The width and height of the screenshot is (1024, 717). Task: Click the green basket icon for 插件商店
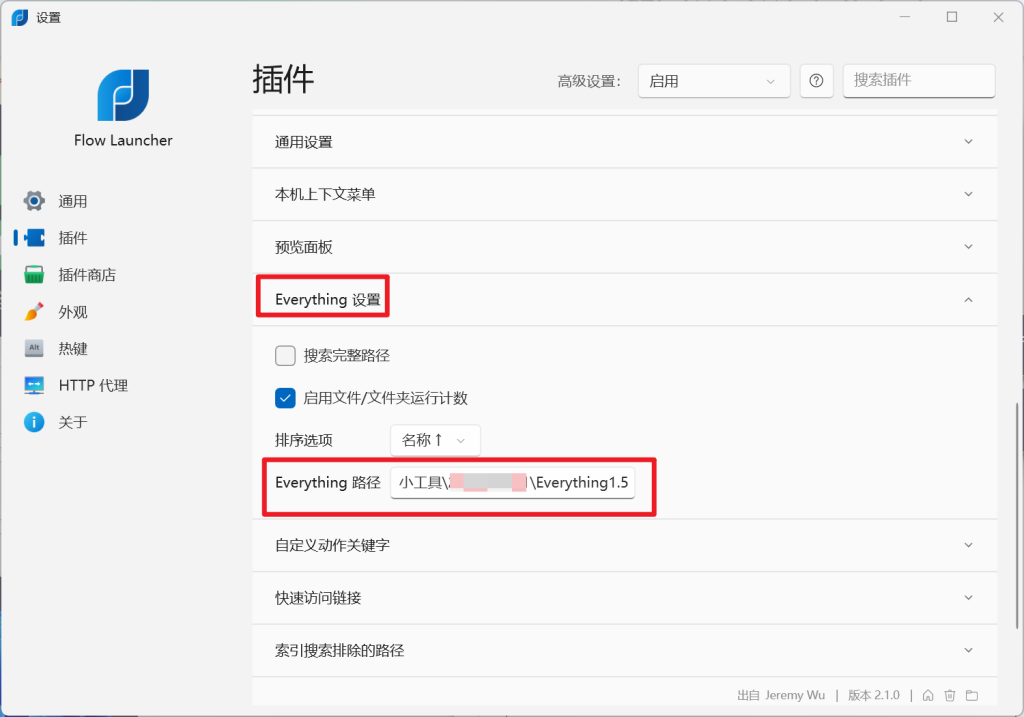coord(34,274)
